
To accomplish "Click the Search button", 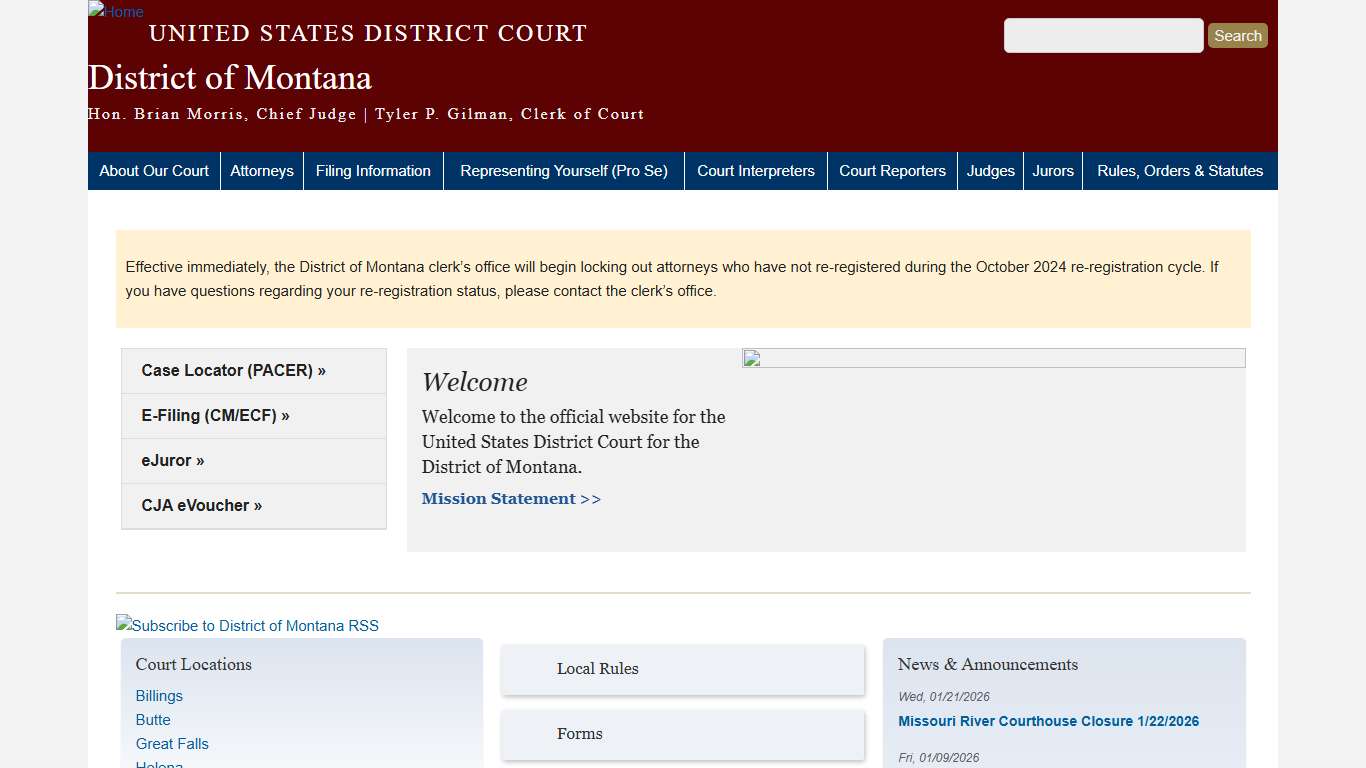I will [1237, 35].
